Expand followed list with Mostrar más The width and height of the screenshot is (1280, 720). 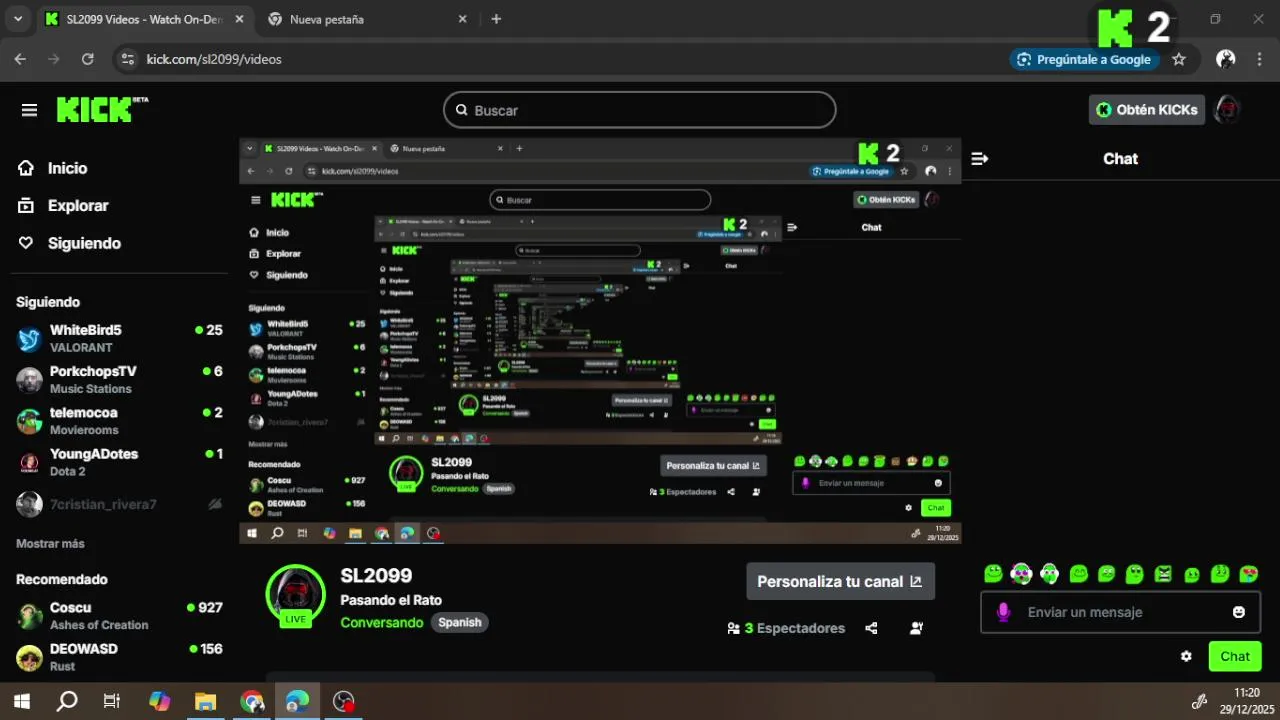point(50,543)
